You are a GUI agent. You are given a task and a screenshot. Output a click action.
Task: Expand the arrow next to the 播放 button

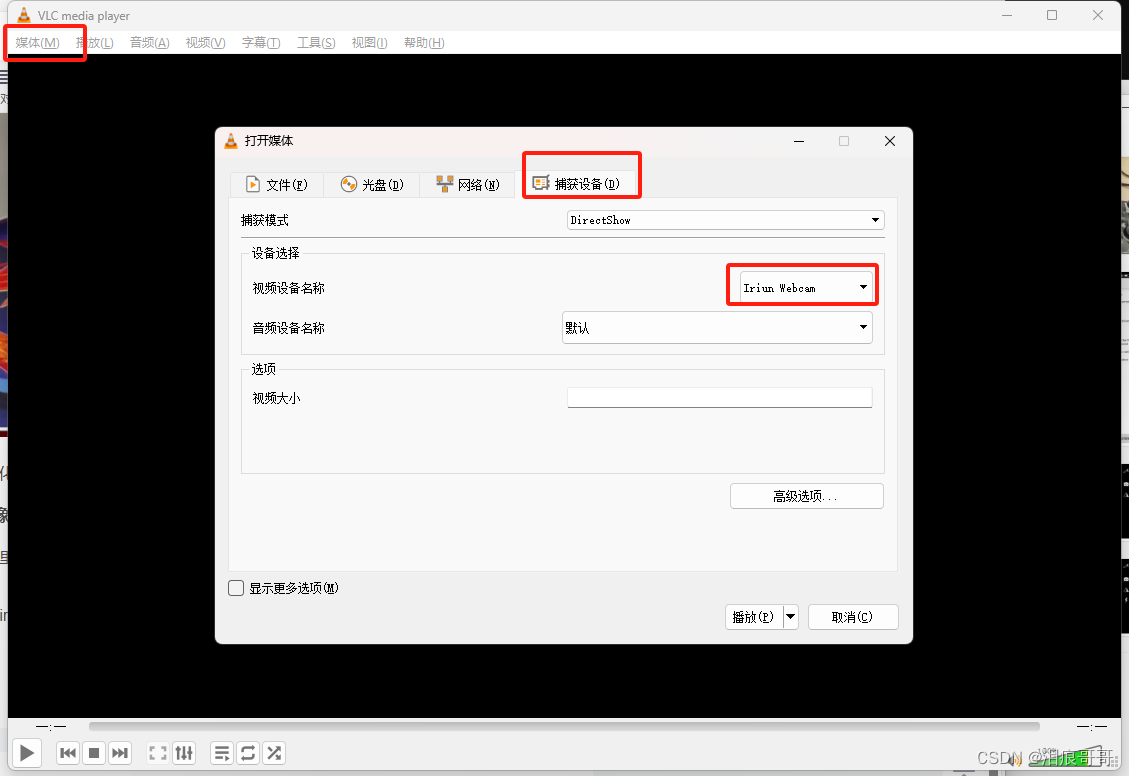(x=791, y=617)
